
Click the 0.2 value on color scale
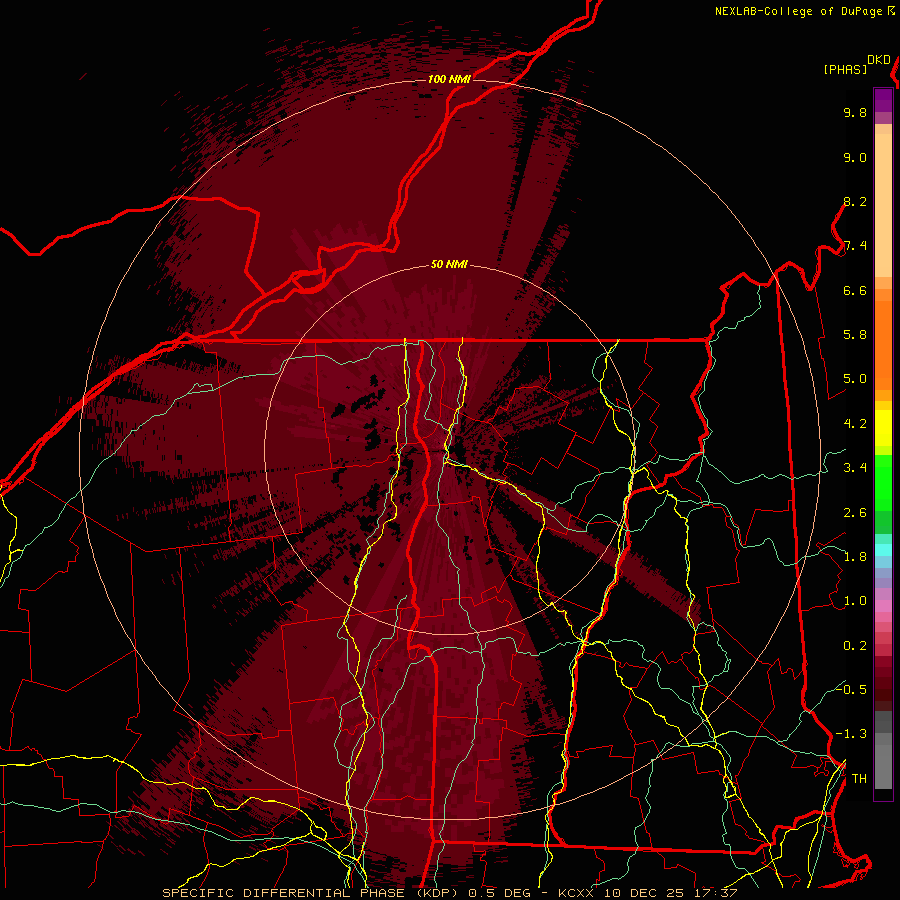click(855, 646)
